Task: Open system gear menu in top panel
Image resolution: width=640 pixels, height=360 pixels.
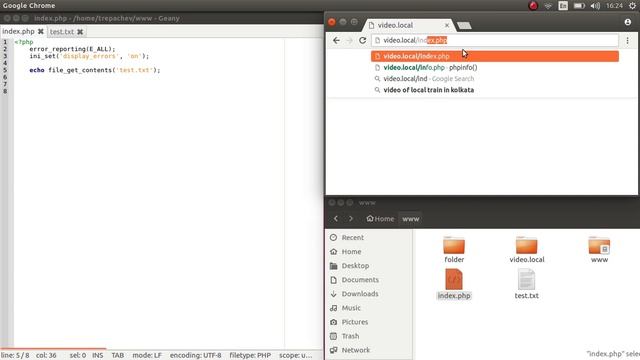Action: click(x=633, y=6)
